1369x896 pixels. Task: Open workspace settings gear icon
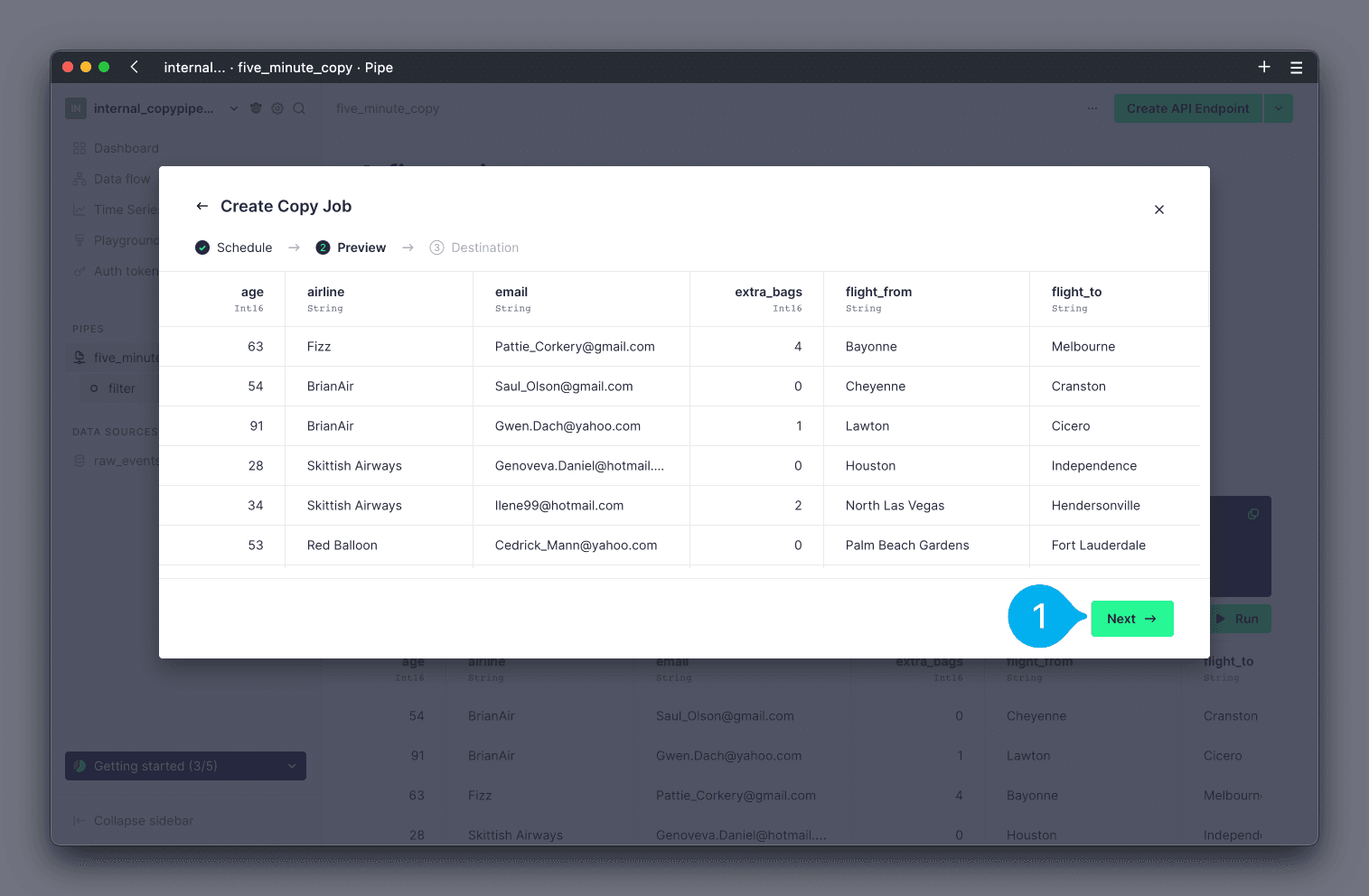[x=277, y=108]
